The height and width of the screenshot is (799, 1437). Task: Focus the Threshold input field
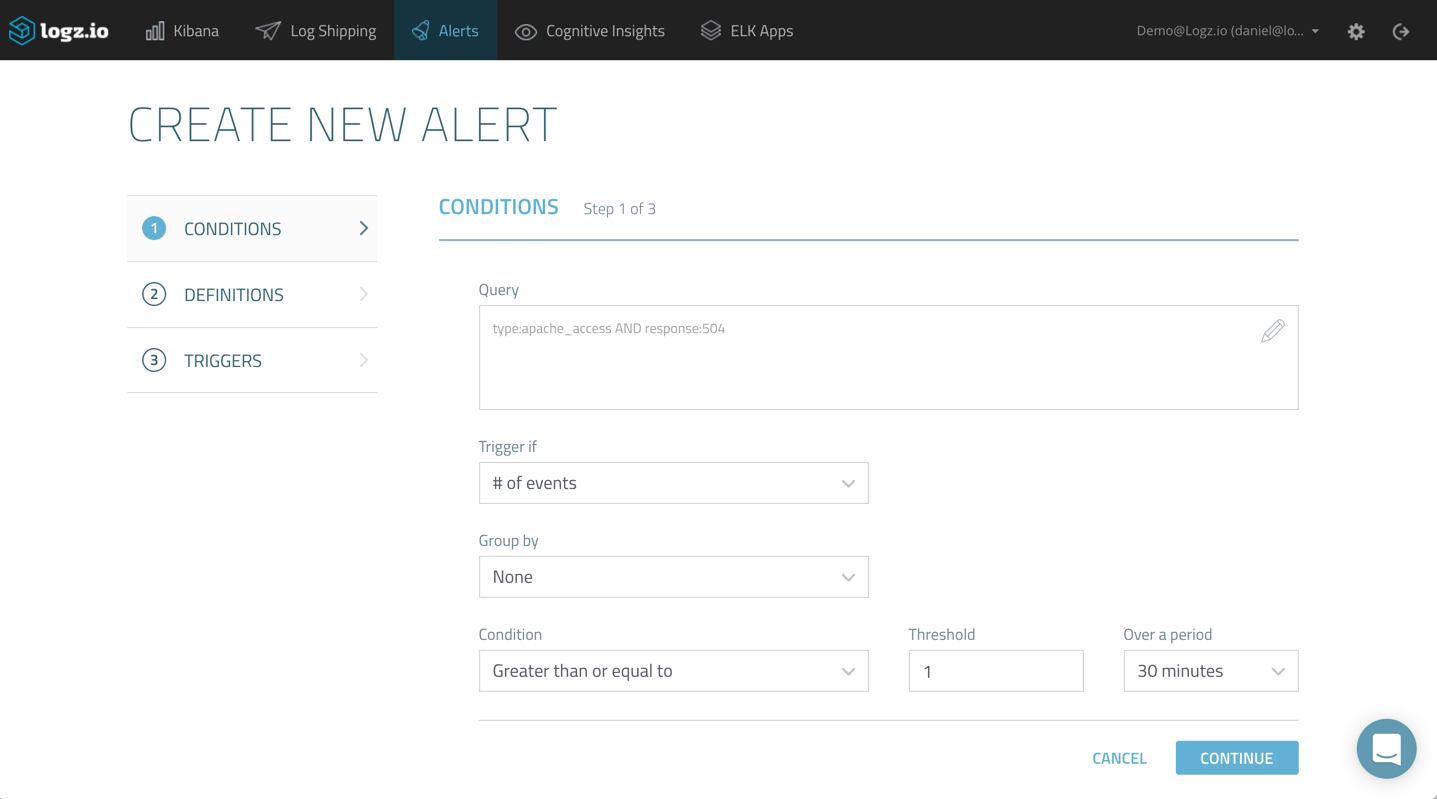coord(995,671)
